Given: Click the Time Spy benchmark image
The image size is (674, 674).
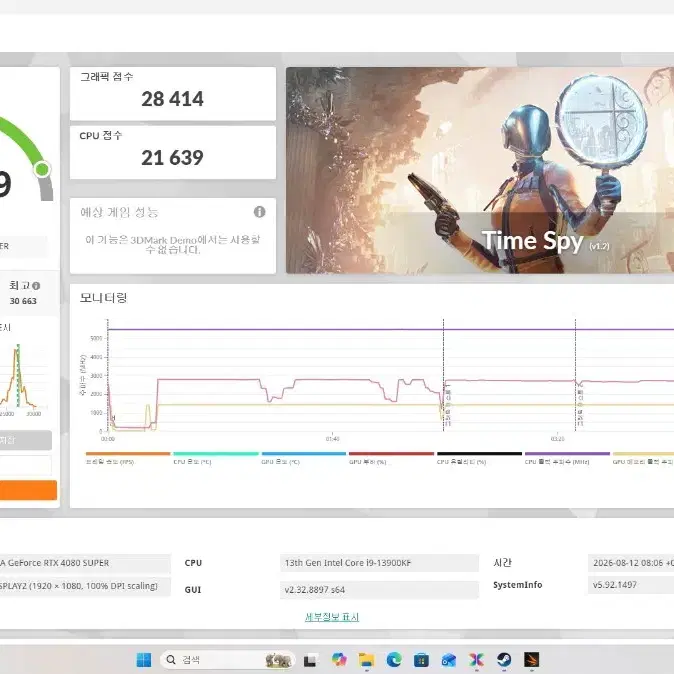Looking at the screenshot, I should pyautogui.click(x=480, y=170).
